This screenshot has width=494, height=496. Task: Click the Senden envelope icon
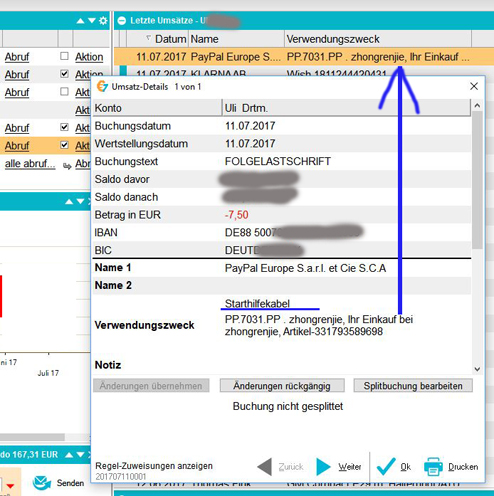42,482
